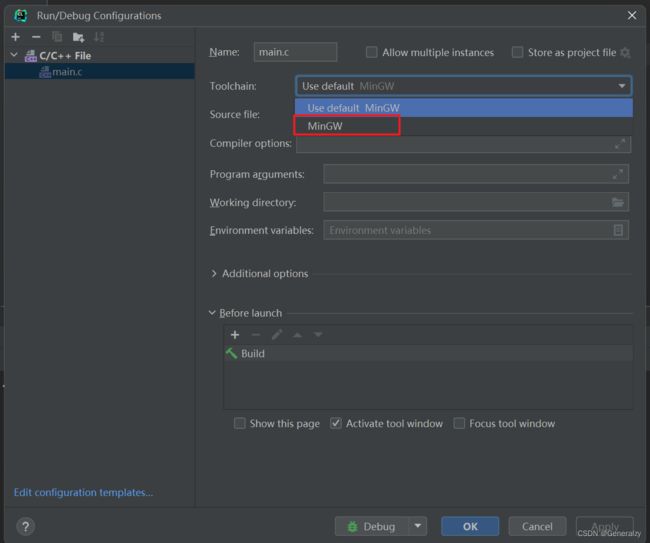650x543 pixels.
Task: Click the Apply button
Action: [x=605, y=526]
